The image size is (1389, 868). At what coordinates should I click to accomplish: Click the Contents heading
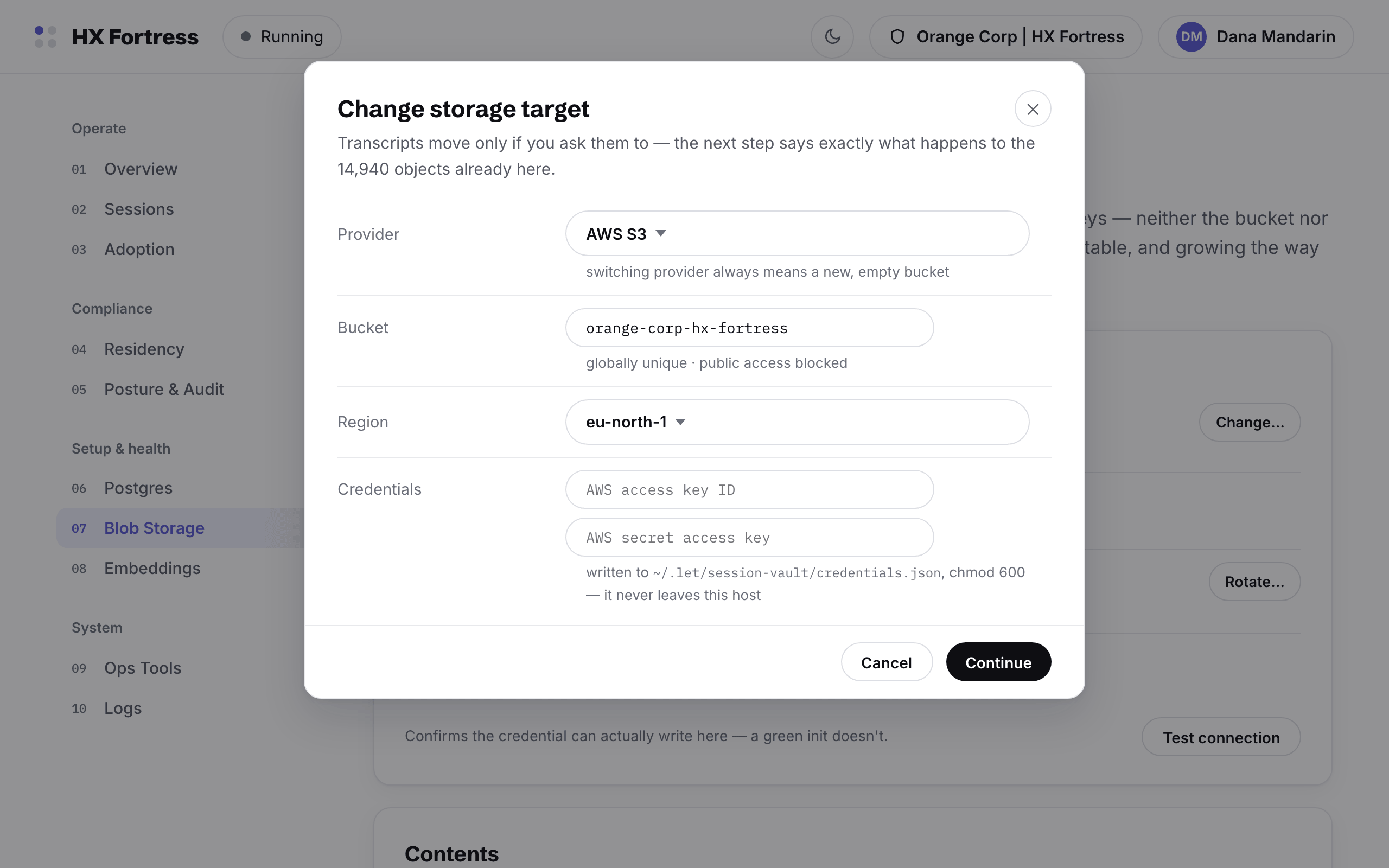point(452,854)
